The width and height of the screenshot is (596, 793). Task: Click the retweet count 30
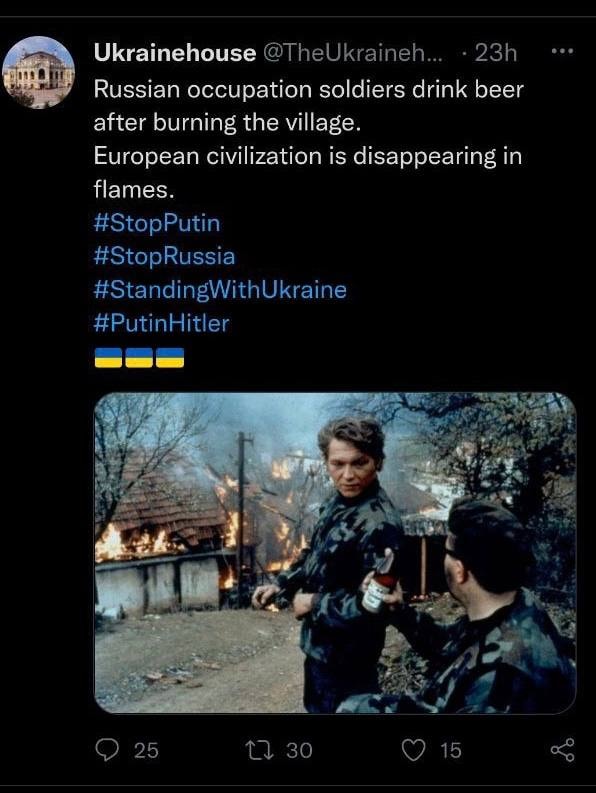[300, 750]
